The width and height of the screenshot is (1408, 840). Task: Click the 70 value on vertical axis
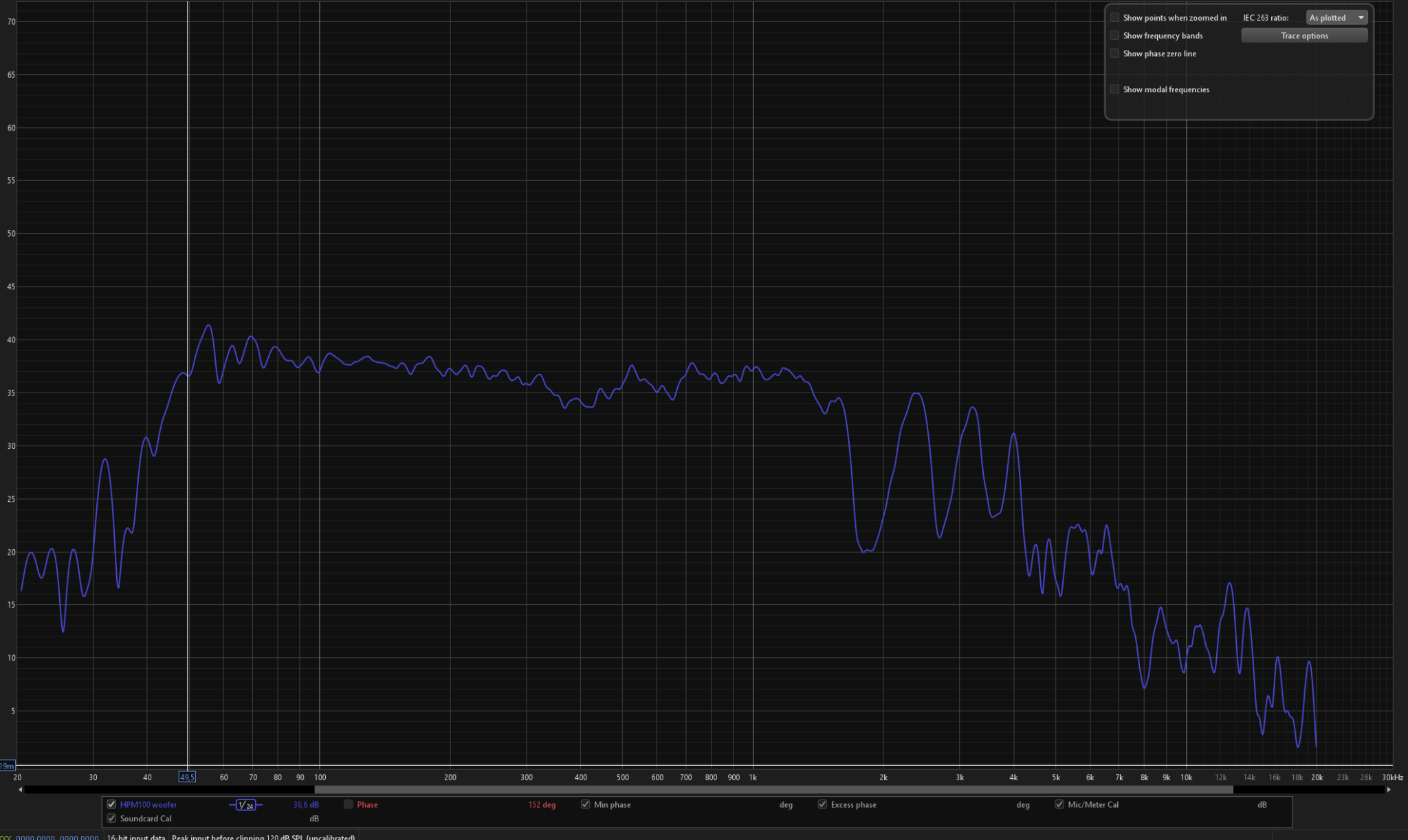[x=11, y=21]
